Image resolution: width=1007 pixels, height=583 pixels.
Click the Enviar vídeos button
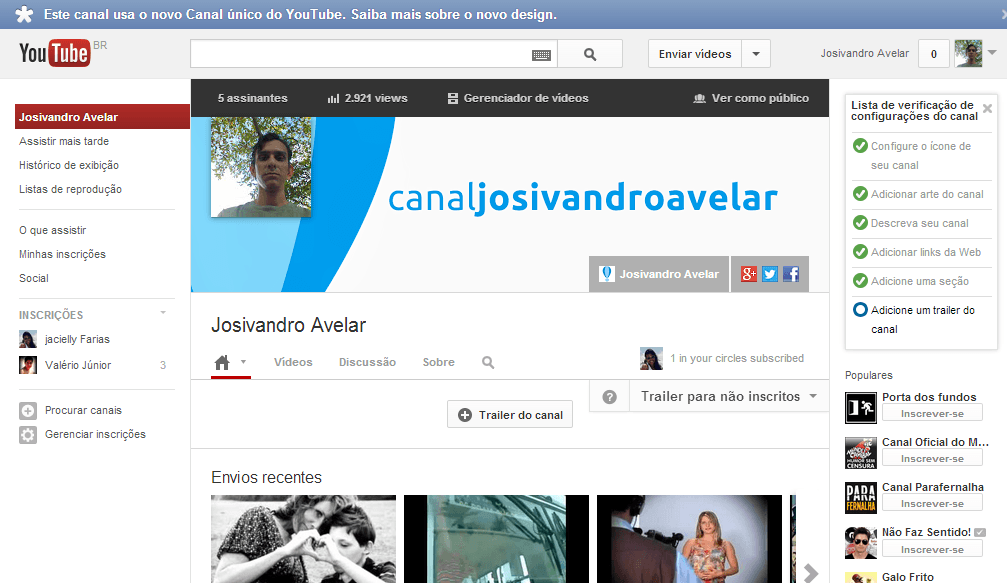point(695,54)
